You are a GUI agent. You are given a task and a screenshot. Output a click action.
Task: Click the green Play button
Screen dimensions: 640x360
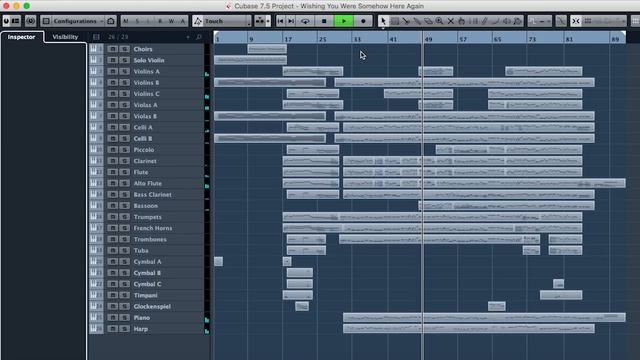[x=344, y=21]
